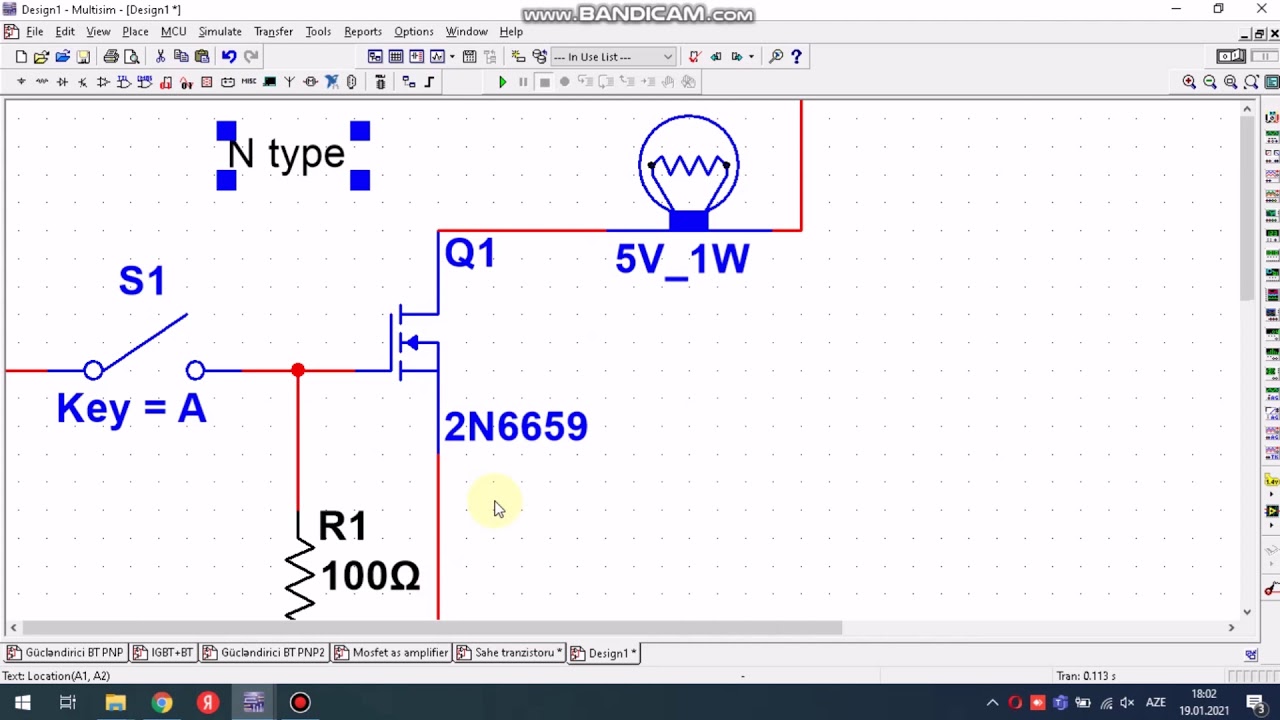Open the File menu
The image size is (1280, 720).
pos(35,32)
